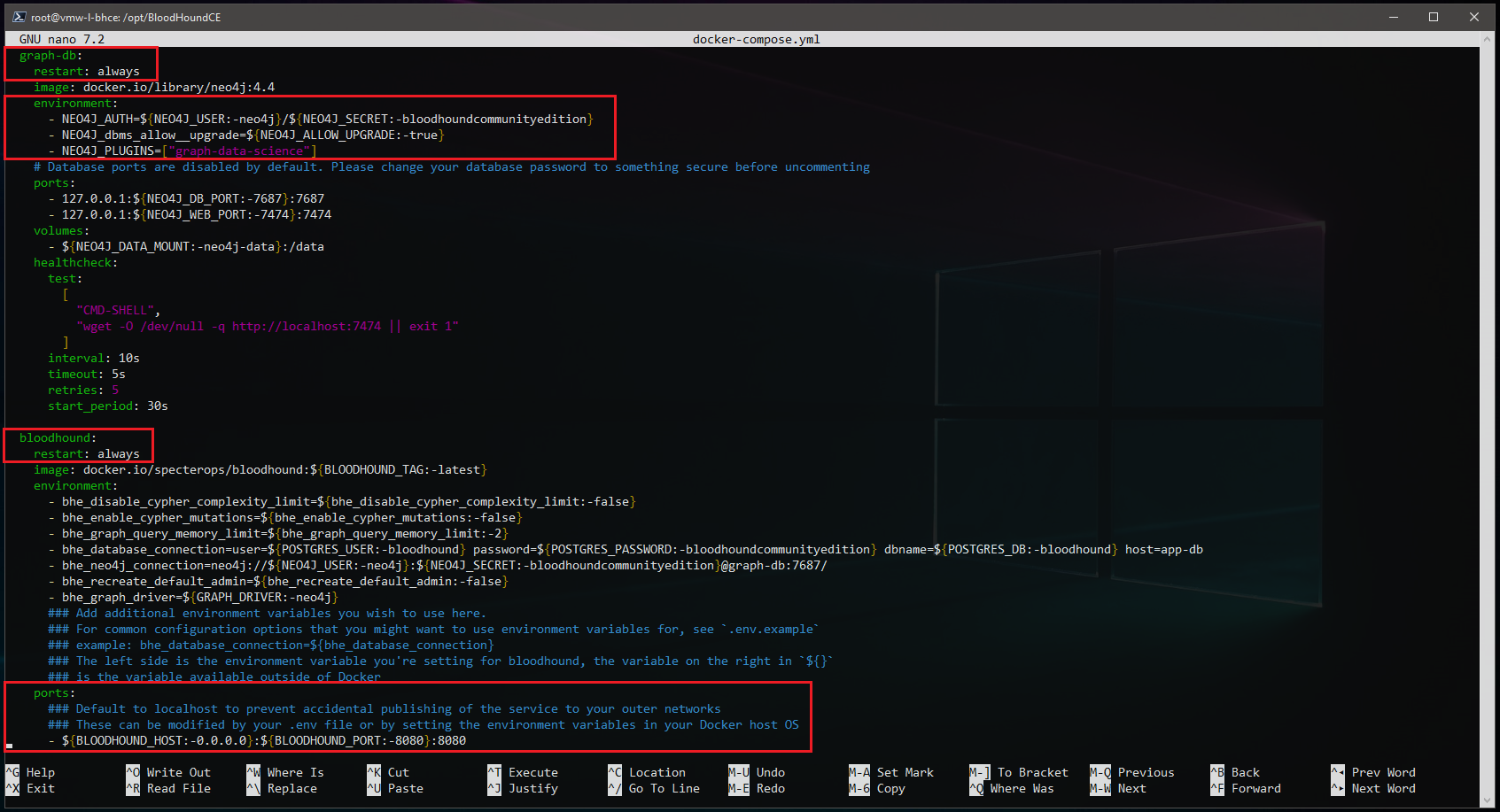Image resolution: width=1500 pixels, height=812 pixels.
Task: Click the ^U Paste shortcut
Action: pyautogui.click(x=395, y=788)
